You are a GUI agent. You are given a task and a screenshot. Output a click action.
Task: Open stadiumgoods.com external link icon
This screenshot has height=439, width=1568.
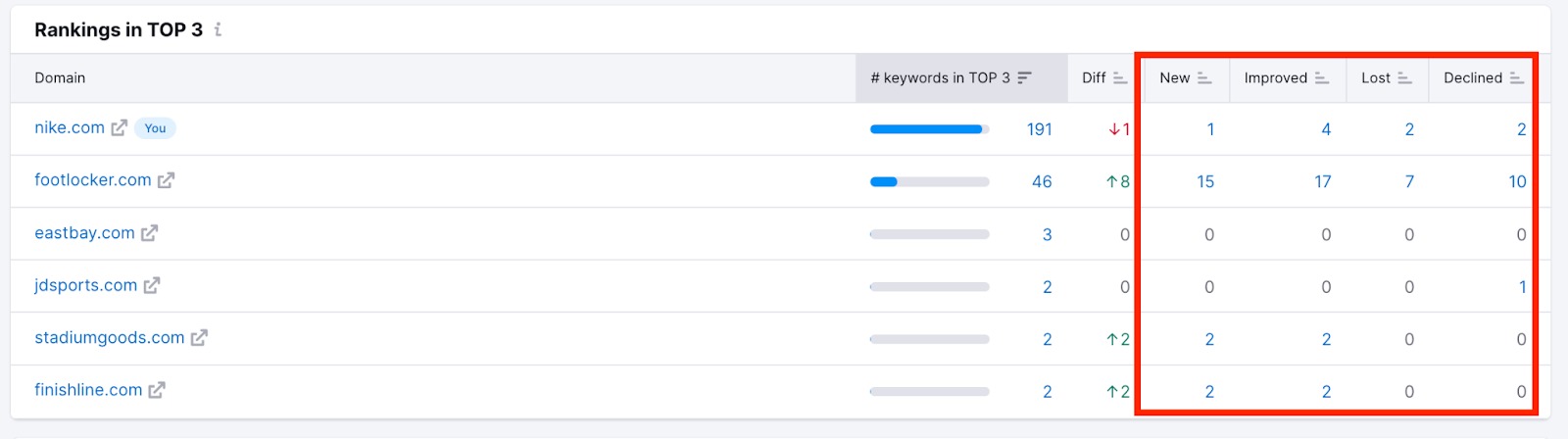199,338
